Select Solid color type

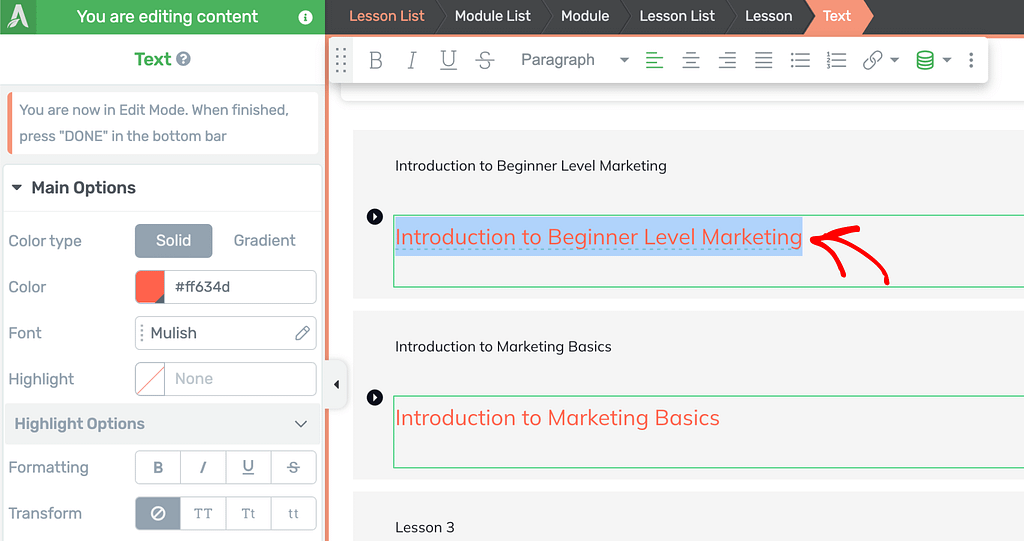point(174,240)
